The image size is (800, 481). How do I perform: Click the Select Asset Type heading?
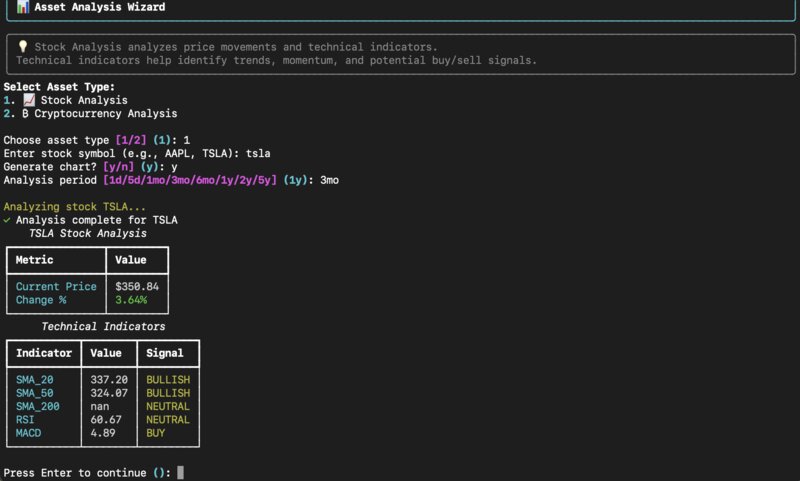pos(59,87)
